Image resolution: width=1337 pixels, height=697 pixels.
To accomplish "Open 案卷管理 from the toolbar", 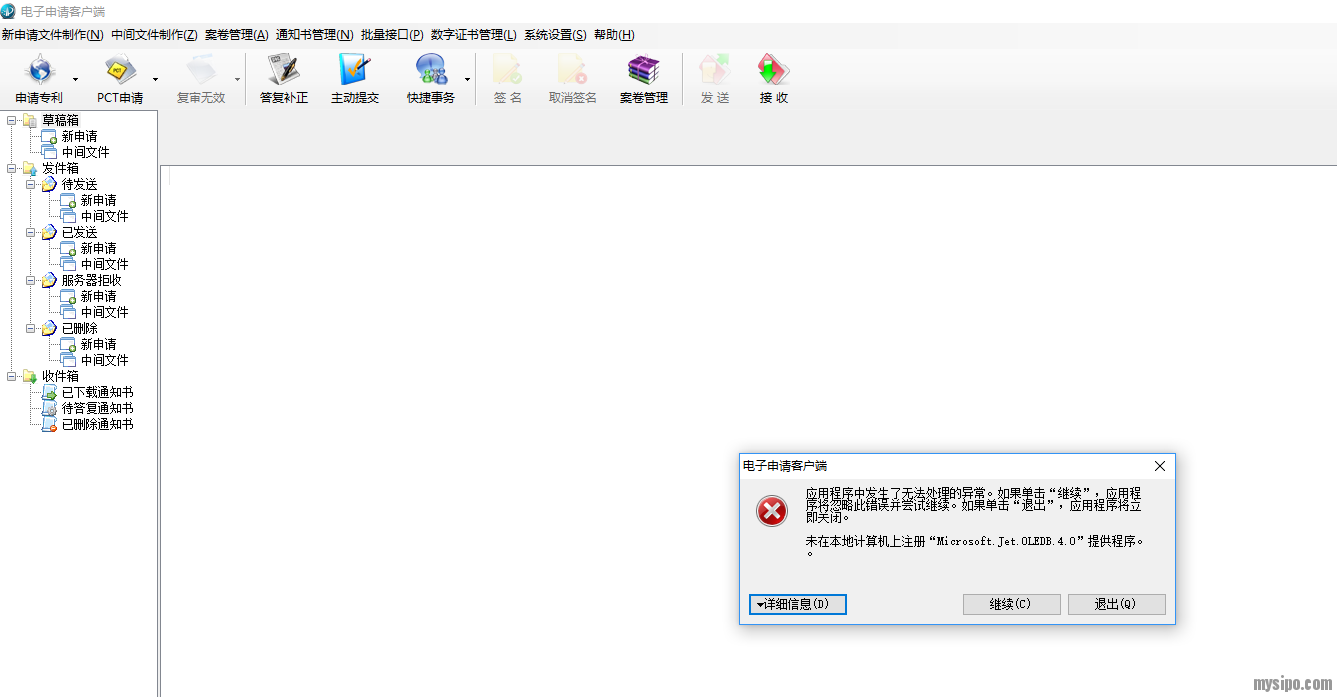I will pyautogui.click(x=643, y=72).
